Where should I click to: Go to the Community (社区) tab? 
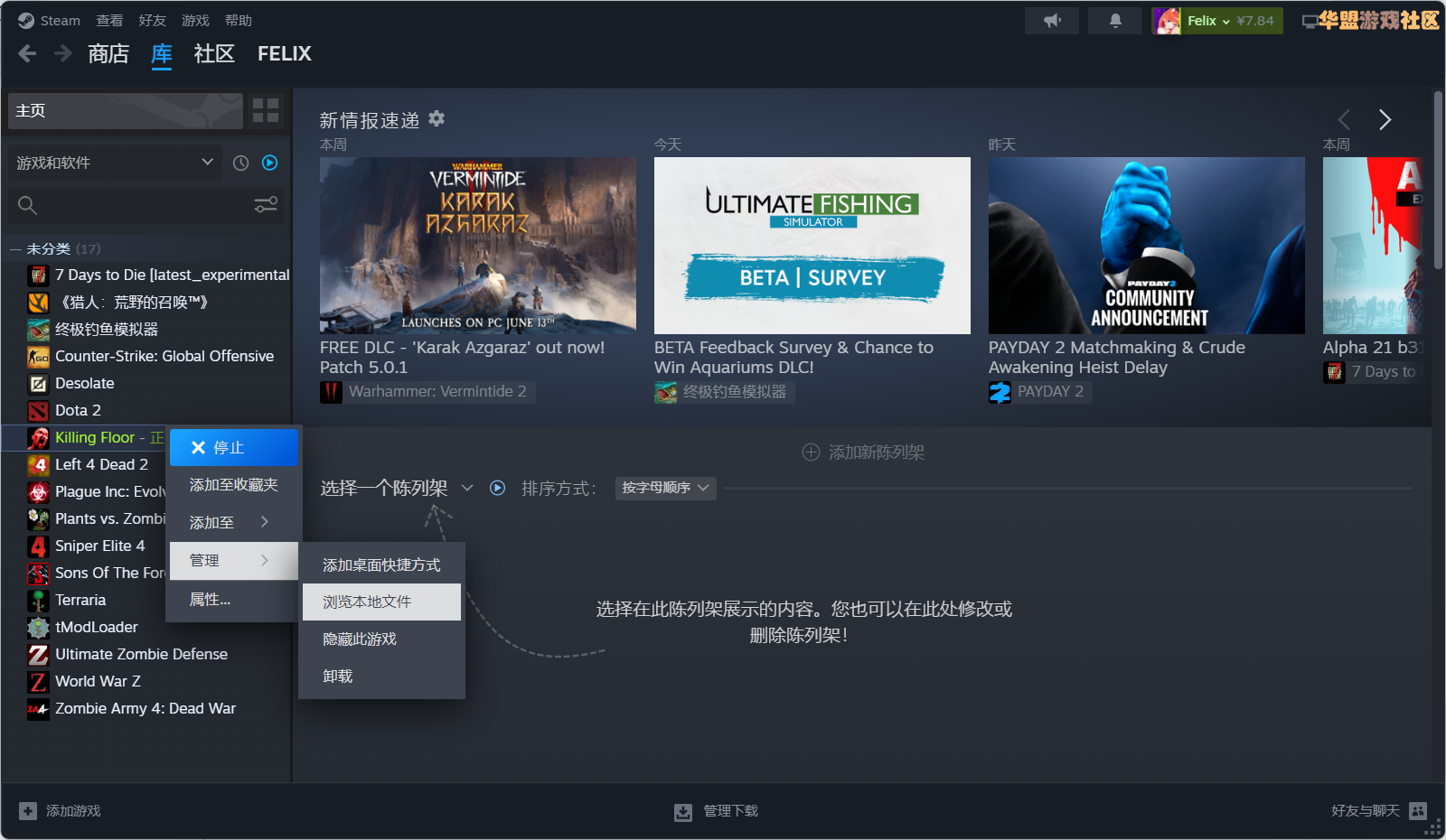pos(214,54)
